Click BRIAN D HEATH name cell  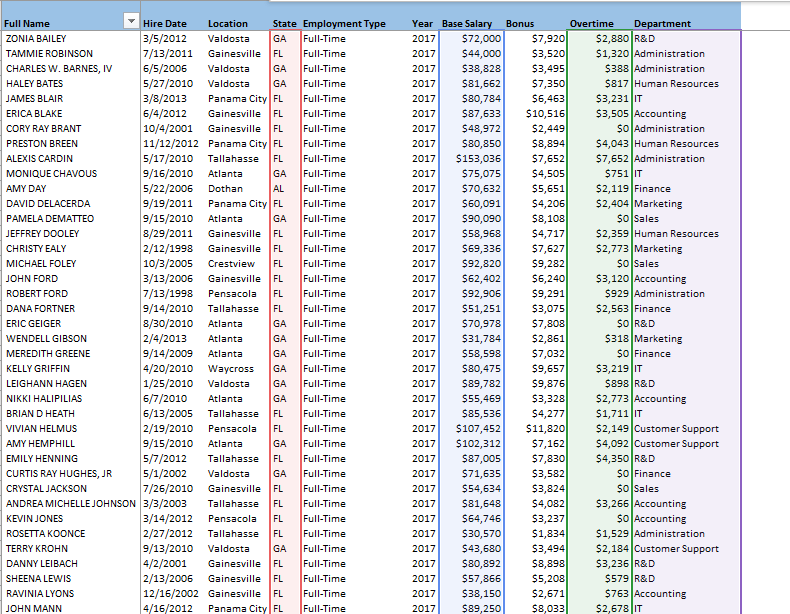tap(40, 414)
